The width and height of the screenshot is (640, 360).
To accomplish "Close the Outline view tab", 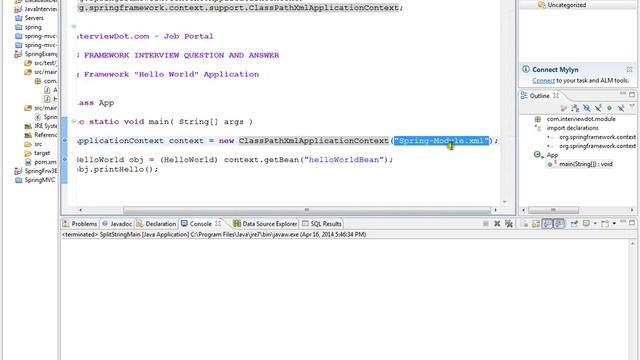I will [556, 96].
